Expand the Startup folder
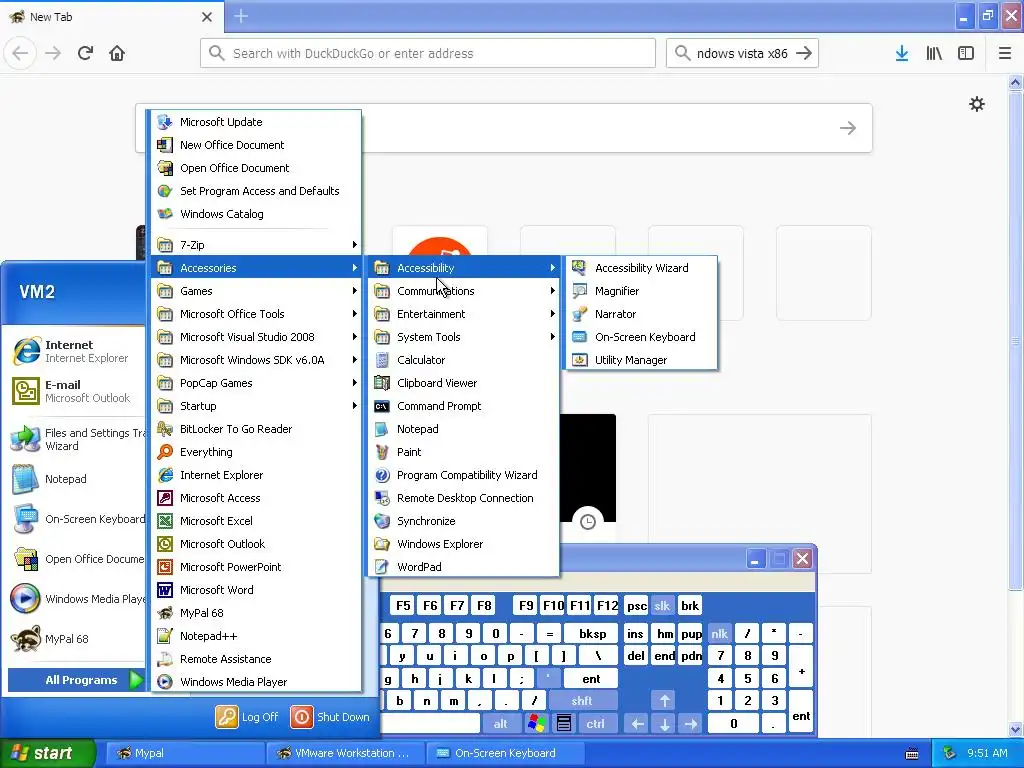 coord(256,406)
